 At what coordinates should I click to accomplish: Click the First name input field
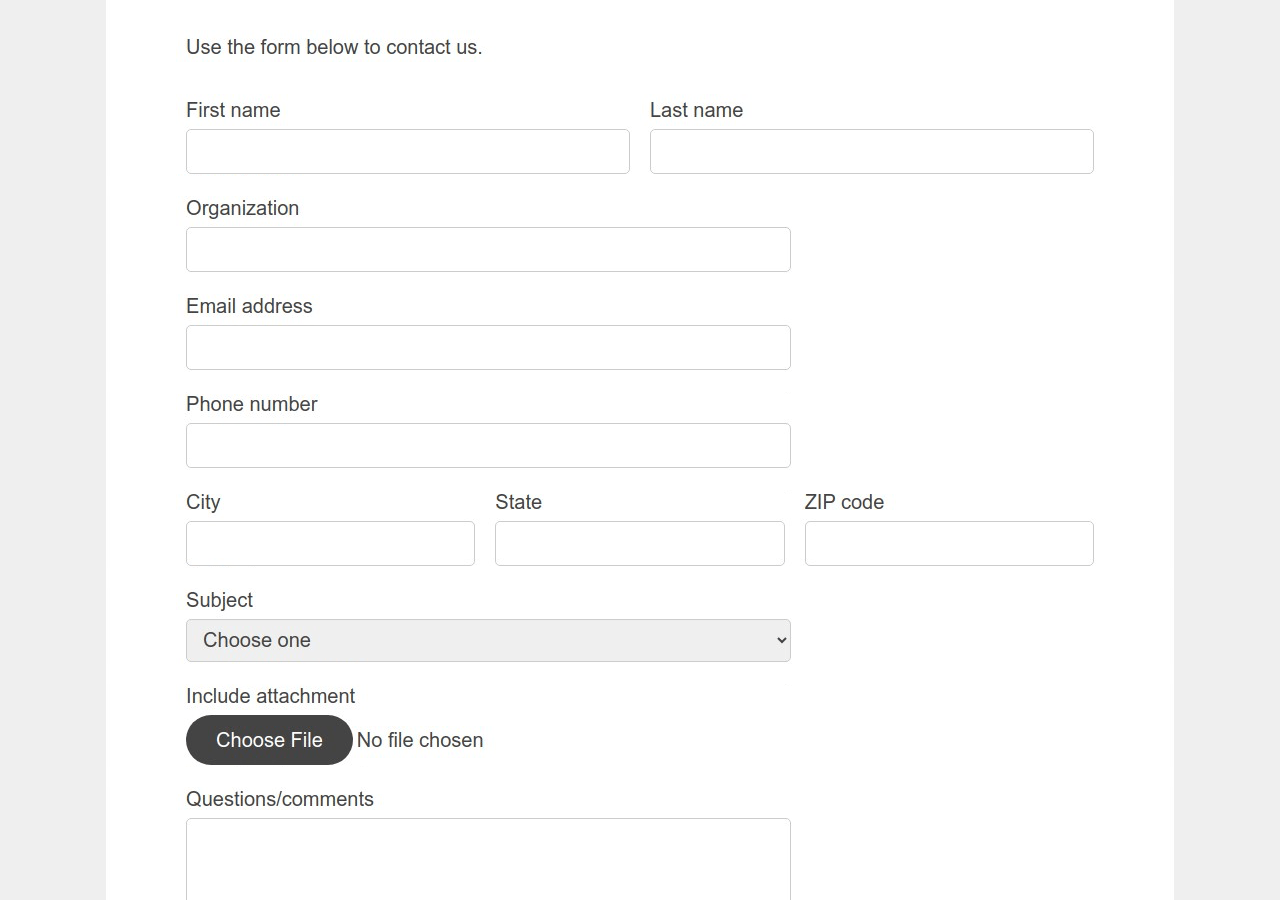407,151
